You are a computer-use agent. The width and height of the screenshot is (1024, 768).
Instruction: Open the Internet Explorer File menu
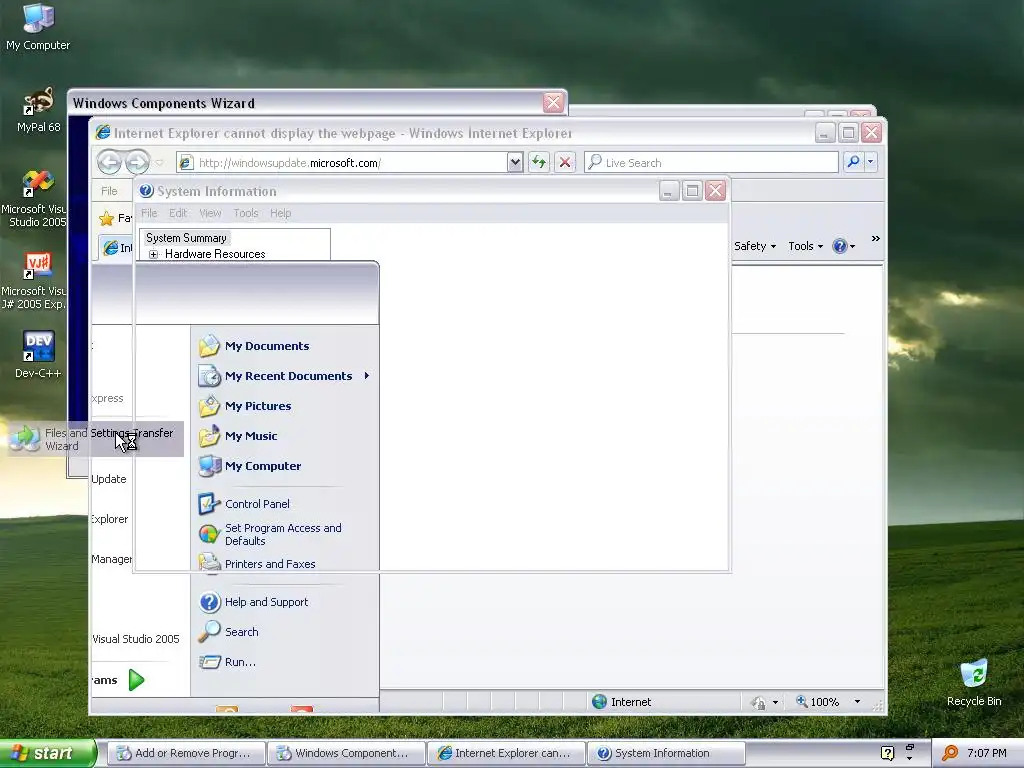click(x=109, y=191)
